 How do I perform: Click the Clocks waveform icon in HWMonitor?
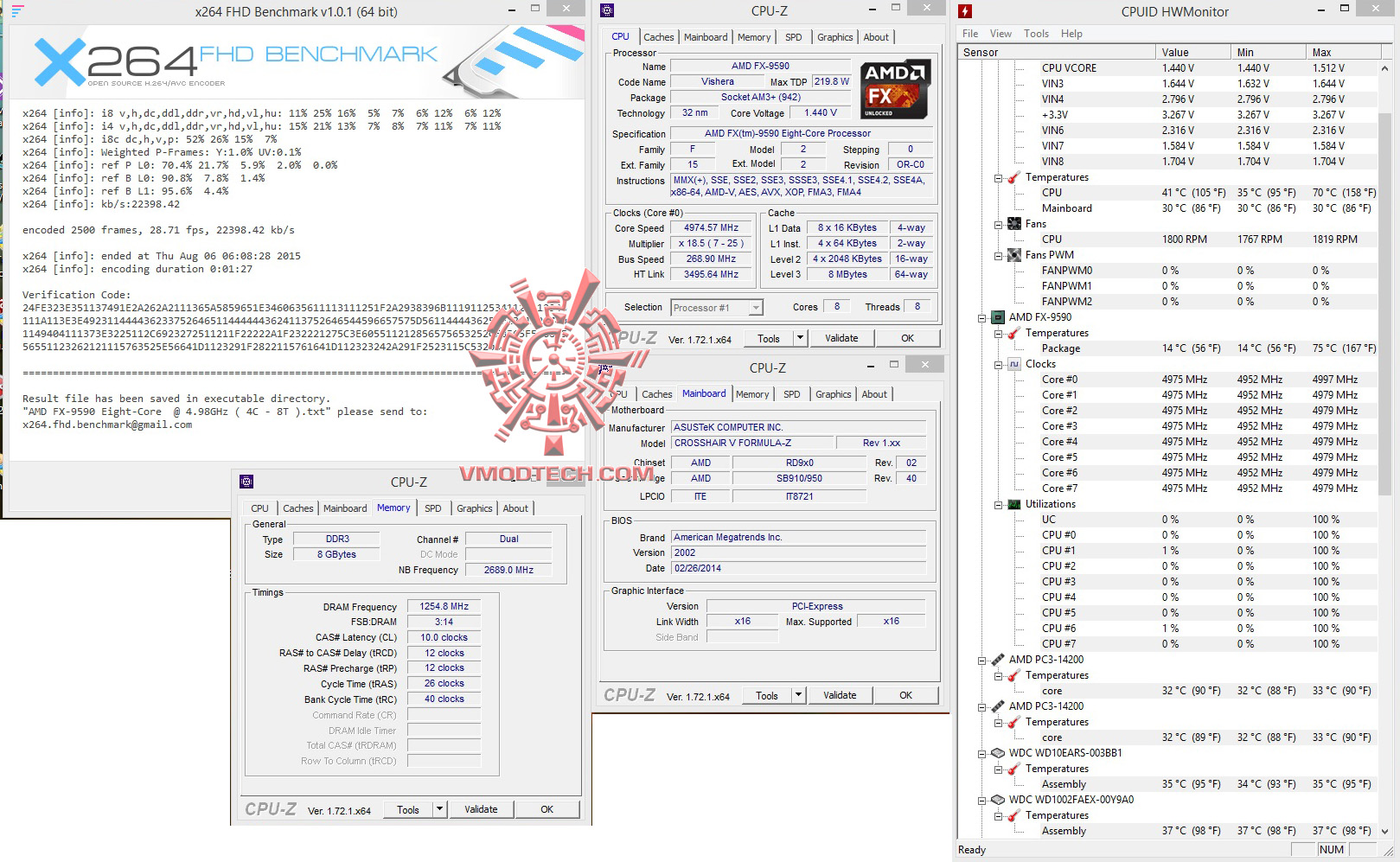click(x=1014, y=364)
